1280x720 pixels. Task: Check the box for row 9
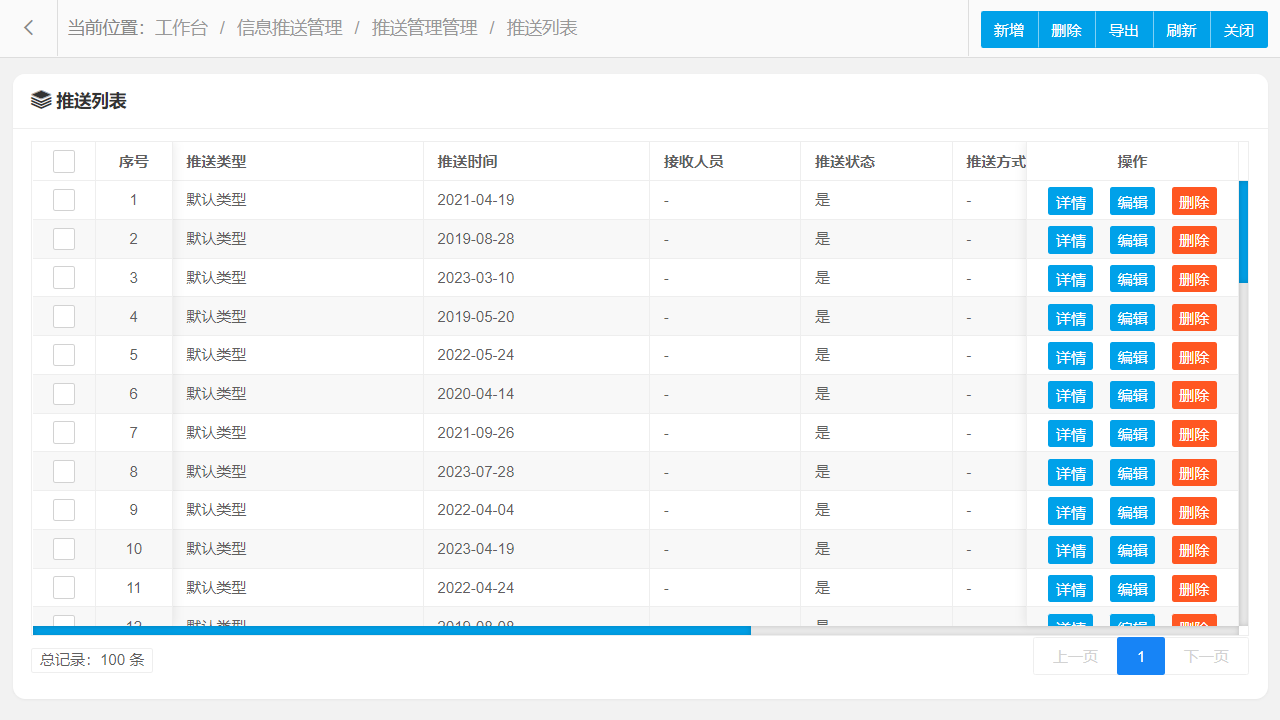point(64,510)
